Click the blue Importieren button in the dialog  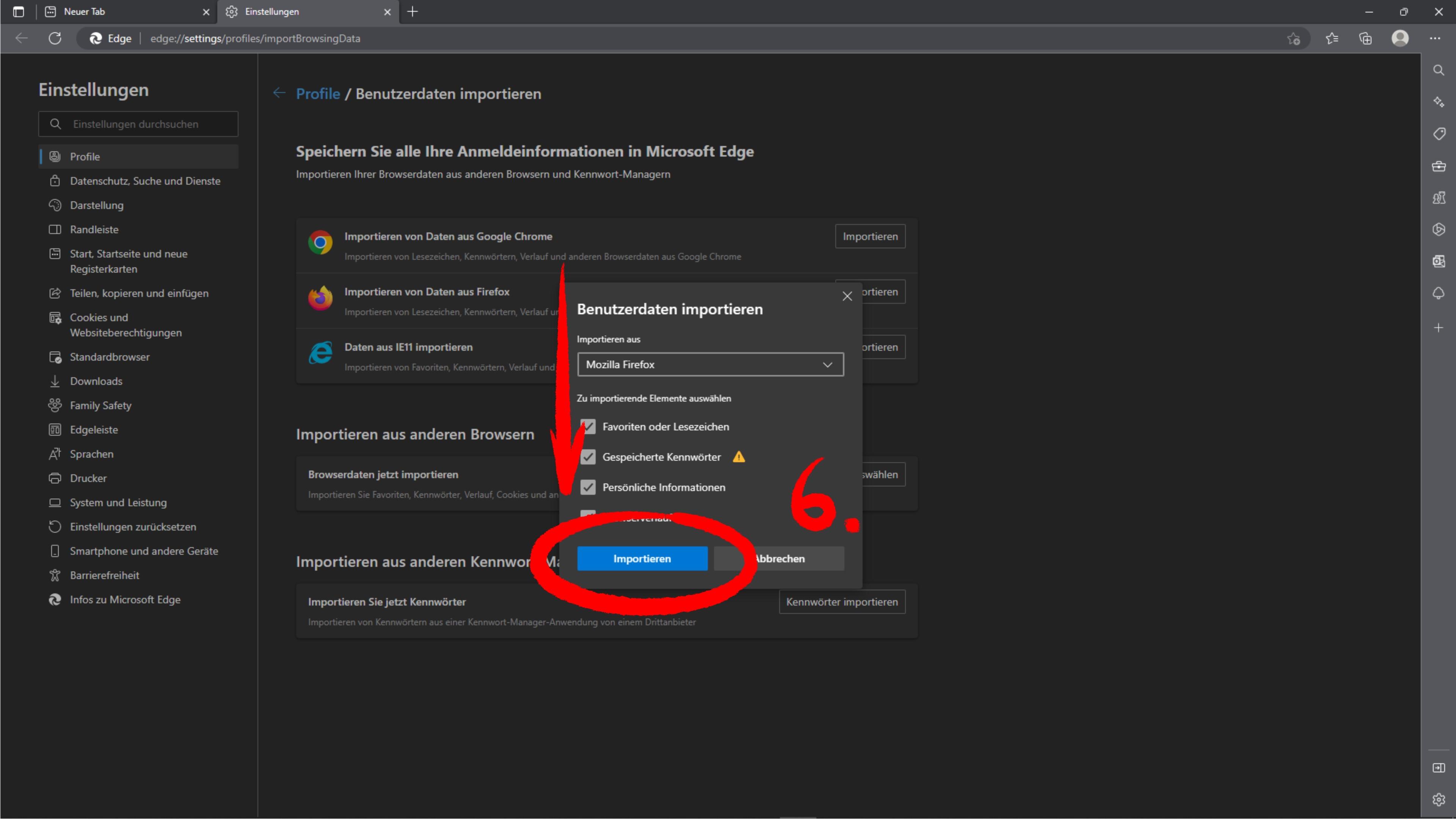(x=642, y=559)
